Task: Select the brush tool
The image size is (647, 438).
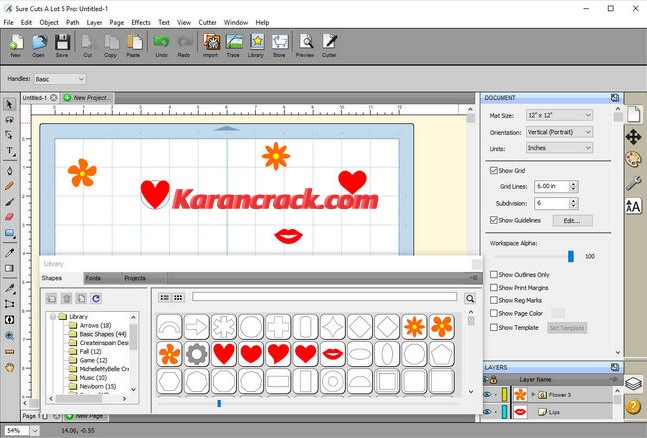Action: (x=9, y=202)
